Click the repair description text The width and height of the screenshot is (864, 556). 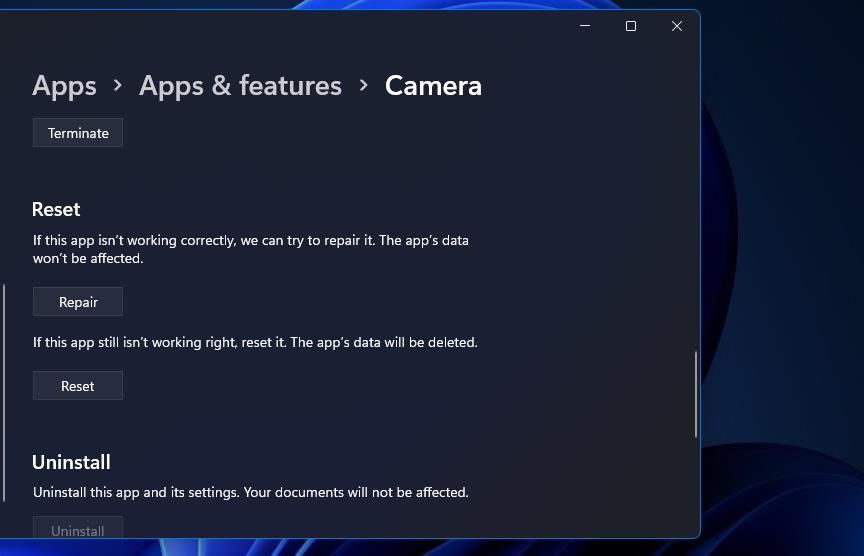coord(251,249)
